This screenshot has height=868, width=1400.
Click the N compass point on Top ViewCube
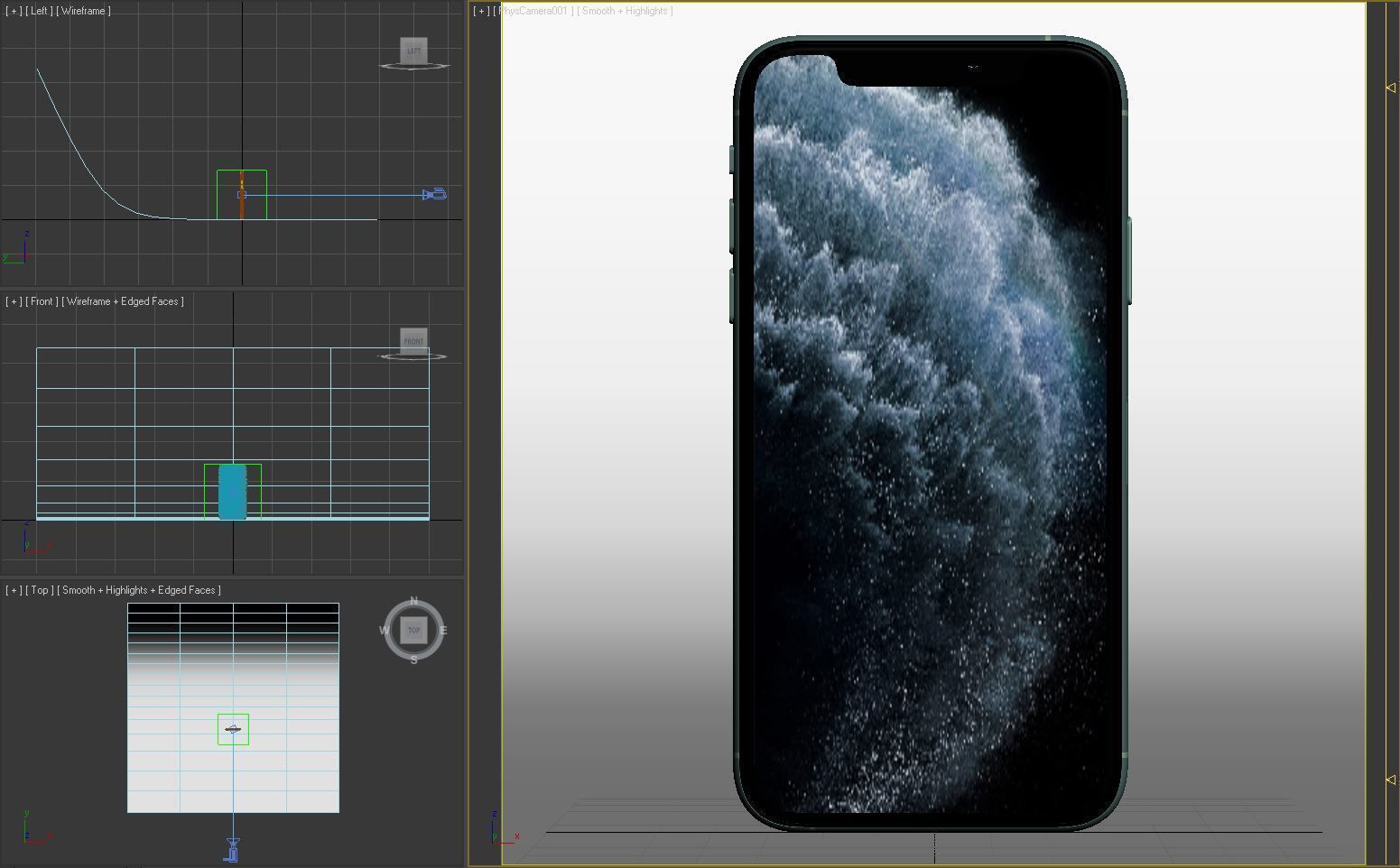tap(413, 601)
